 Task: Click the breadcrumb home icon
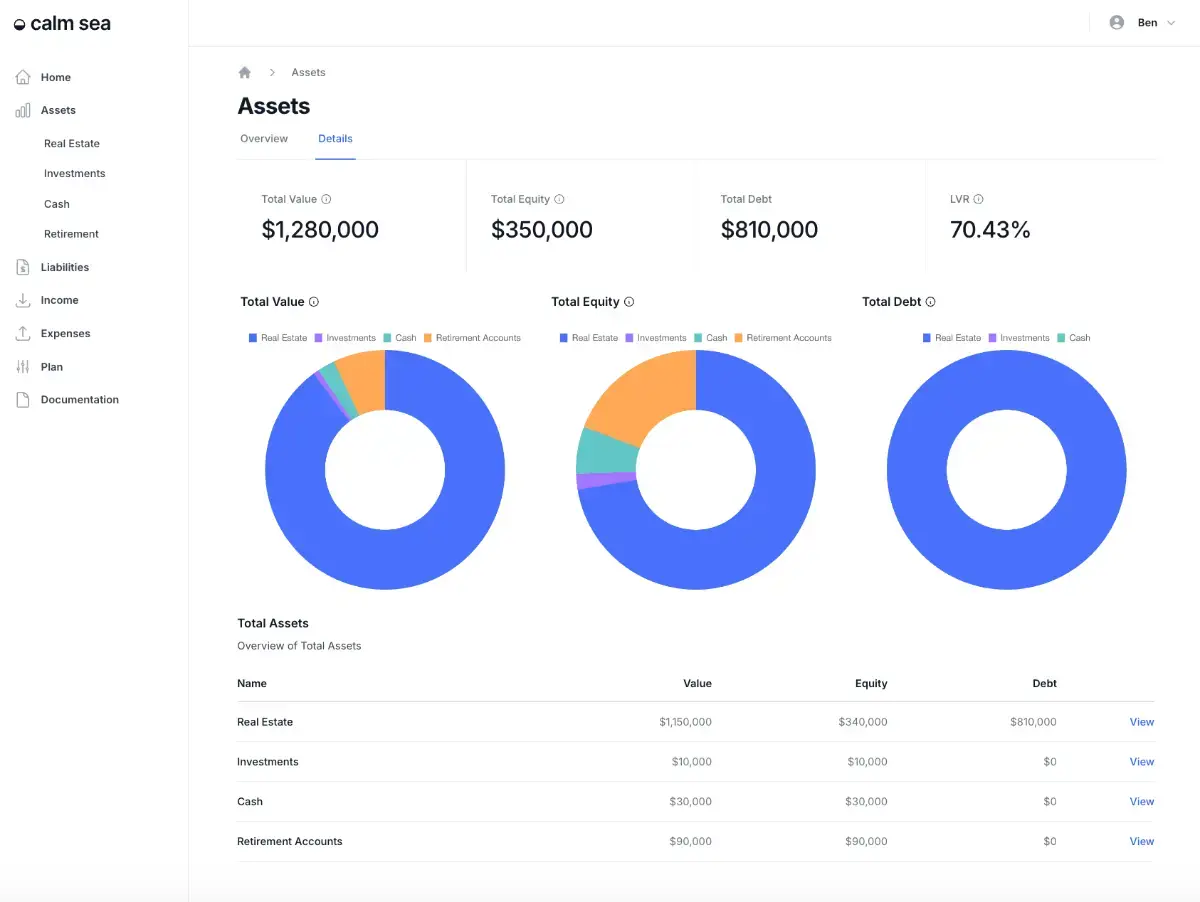point(245,73)
